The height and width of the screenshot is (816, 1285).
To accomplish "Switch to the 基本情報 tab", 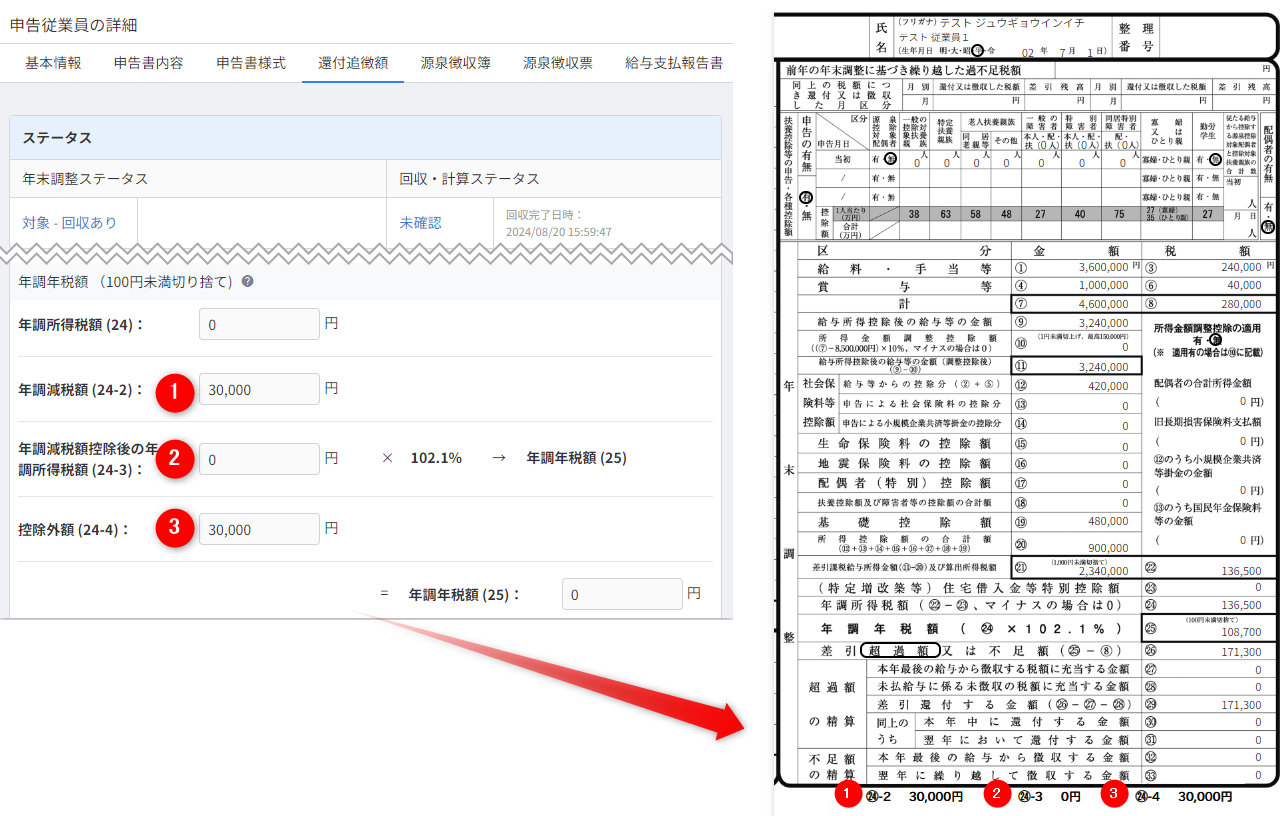I will pos(53,63).
